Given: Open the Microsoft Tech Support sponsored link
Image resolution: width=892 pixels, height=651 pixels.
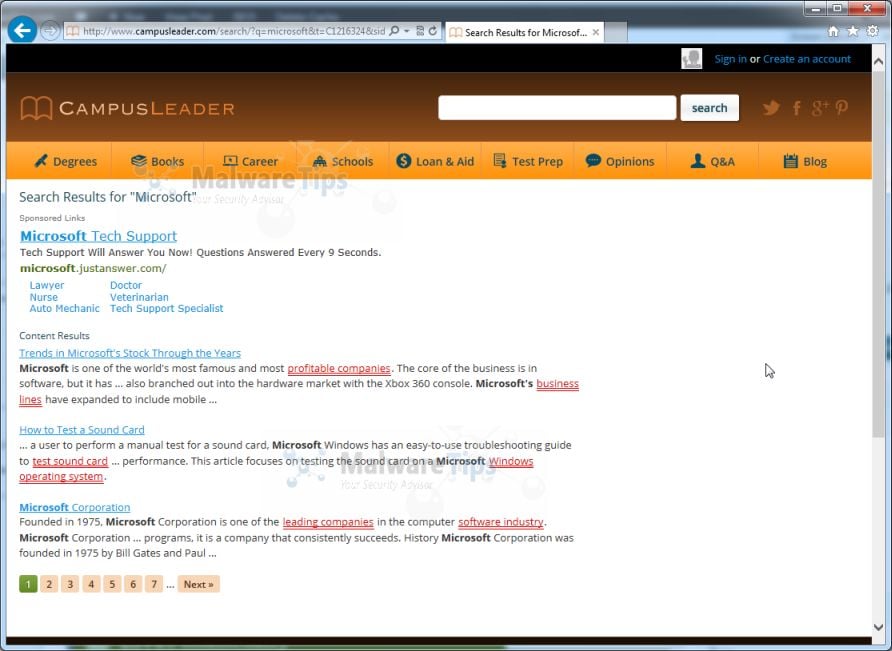Looking at the screenshot, I should 98,236.
